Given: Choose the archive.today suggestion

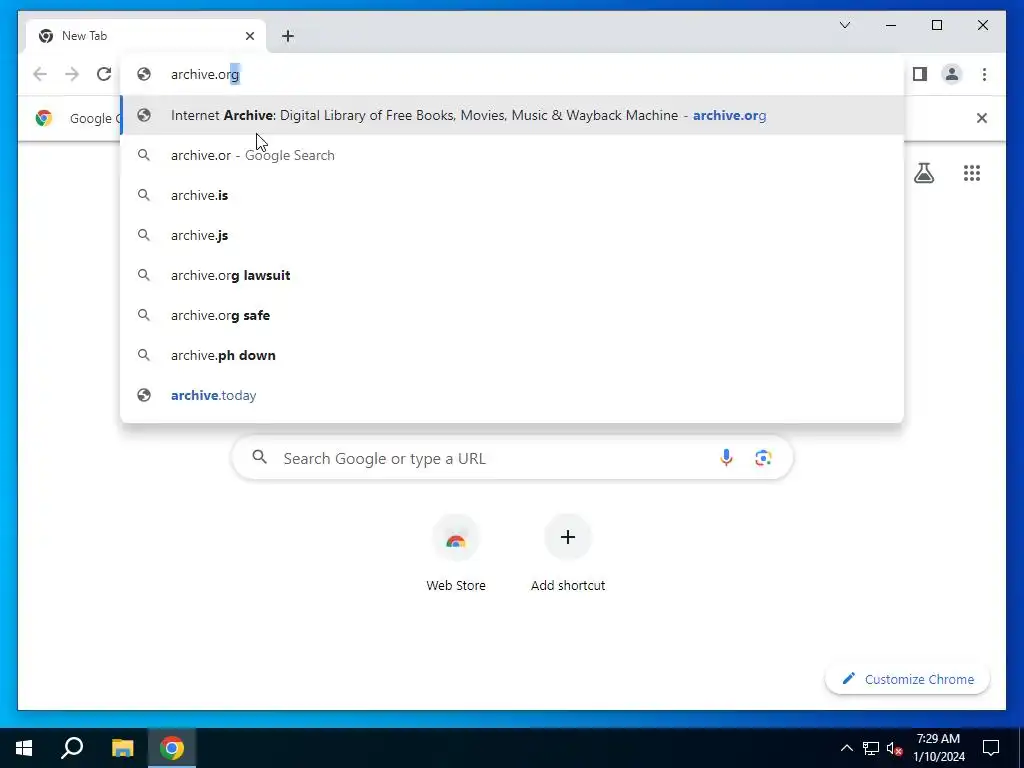Looking at the screenshot, I should pyautogui.click(x=513, y=395).
